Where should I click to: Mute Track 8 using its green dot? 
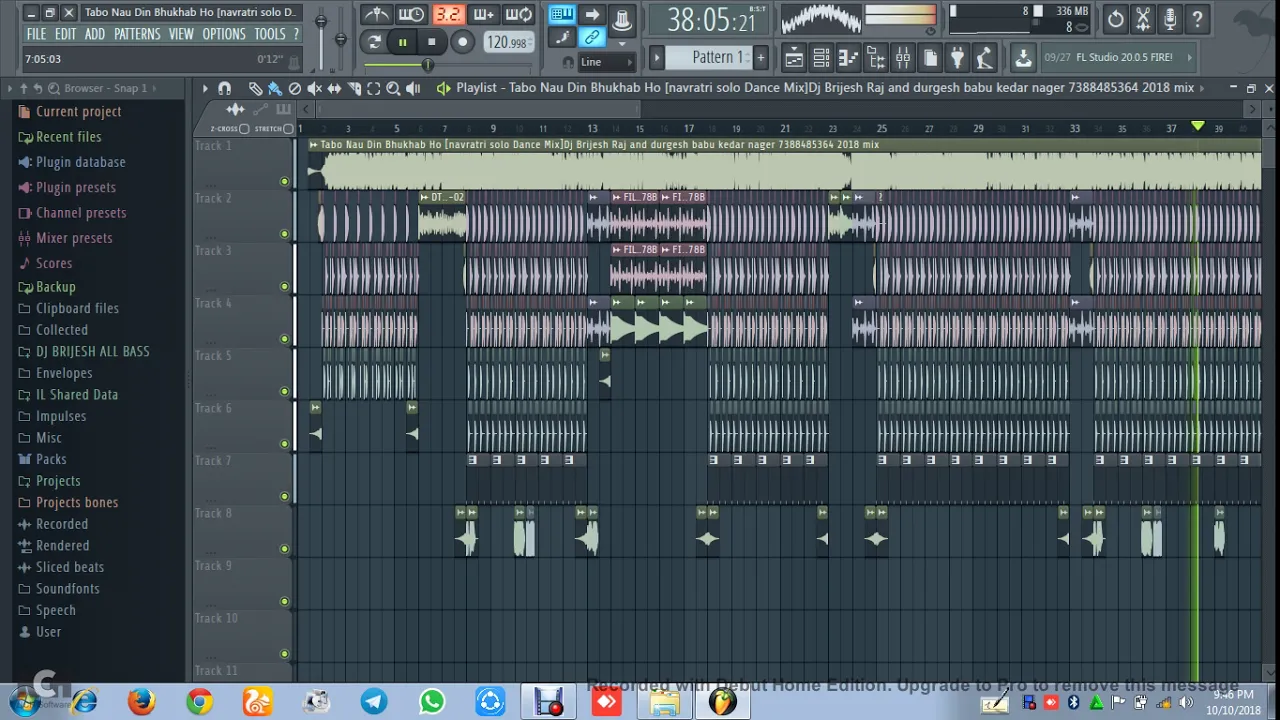coord(284,549)
